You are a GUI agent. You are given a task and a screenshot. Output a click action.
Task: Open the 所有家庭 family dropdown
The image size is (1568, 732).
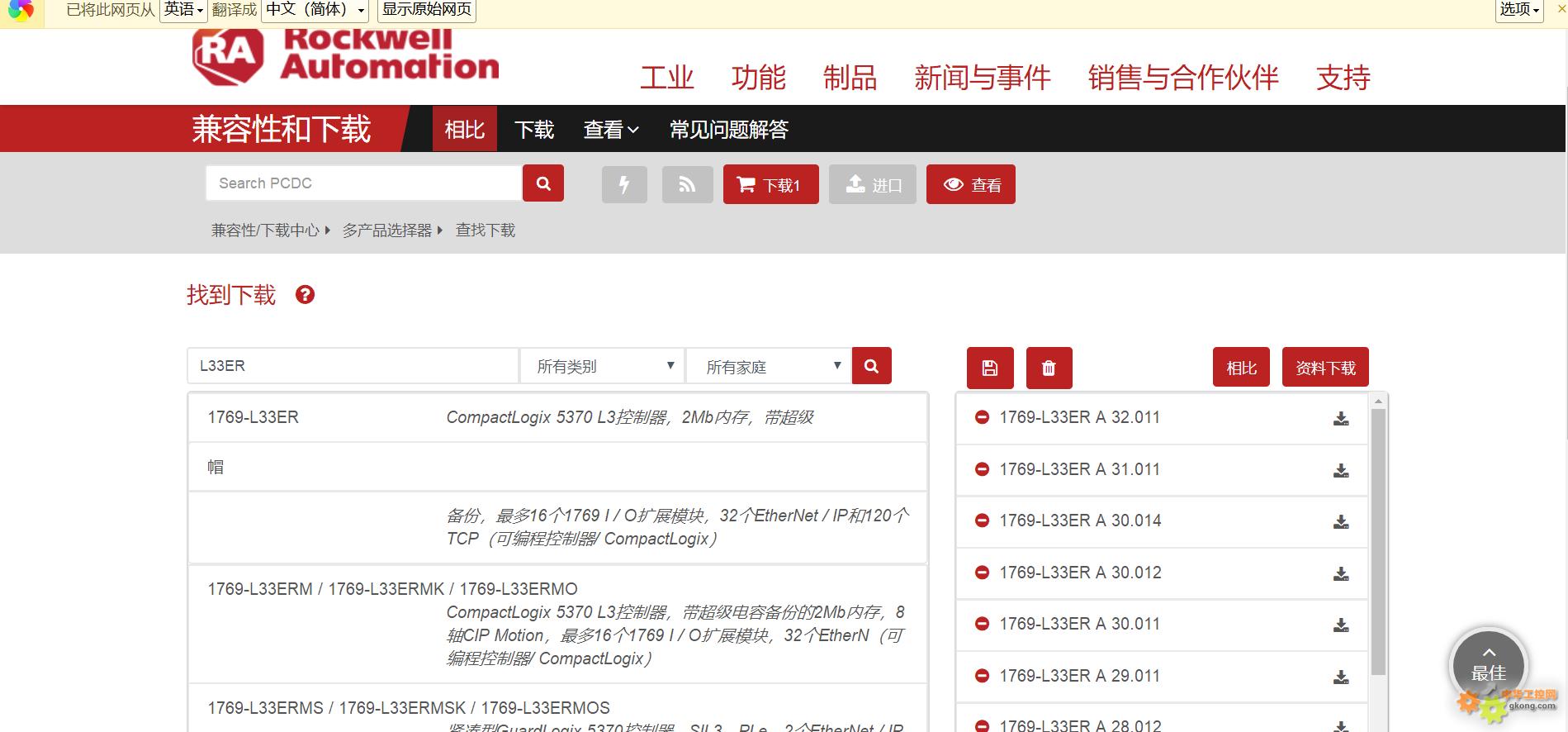(x=769, y=366)
